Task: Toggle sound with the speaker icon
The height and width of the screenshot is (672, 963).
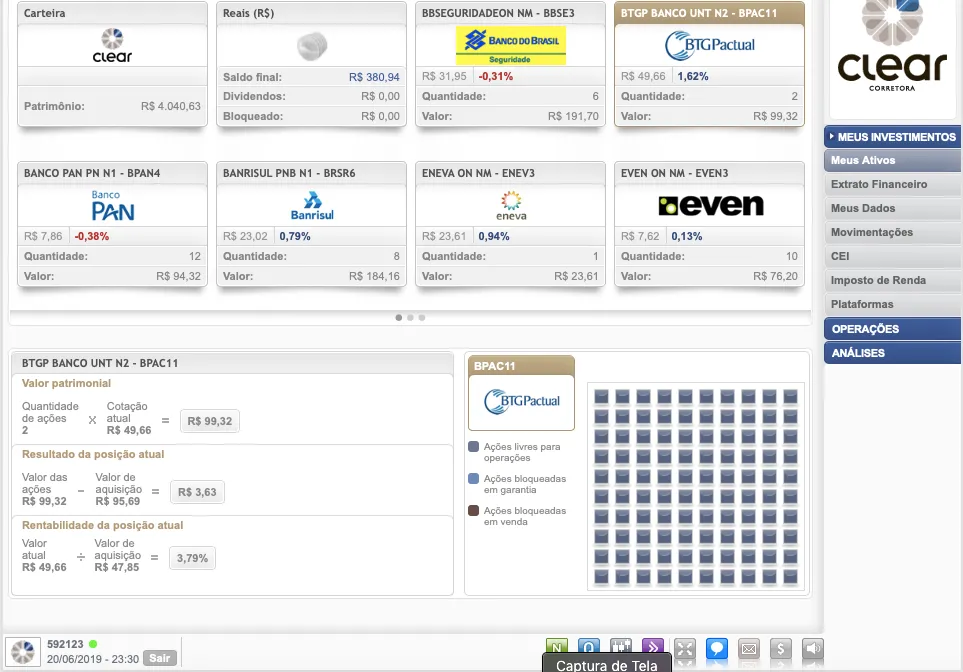Action: tap(813, 648)
